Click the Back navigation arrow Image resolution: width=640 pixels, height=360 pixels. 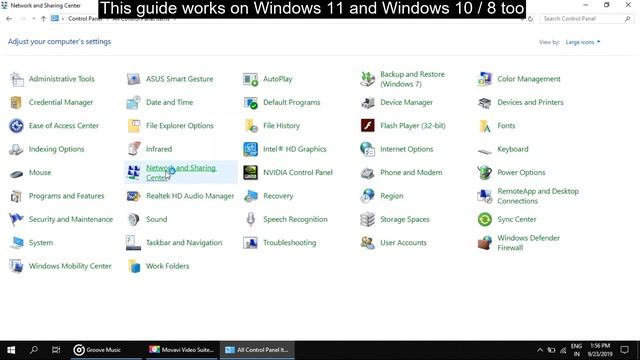click(x=9, y=19)
